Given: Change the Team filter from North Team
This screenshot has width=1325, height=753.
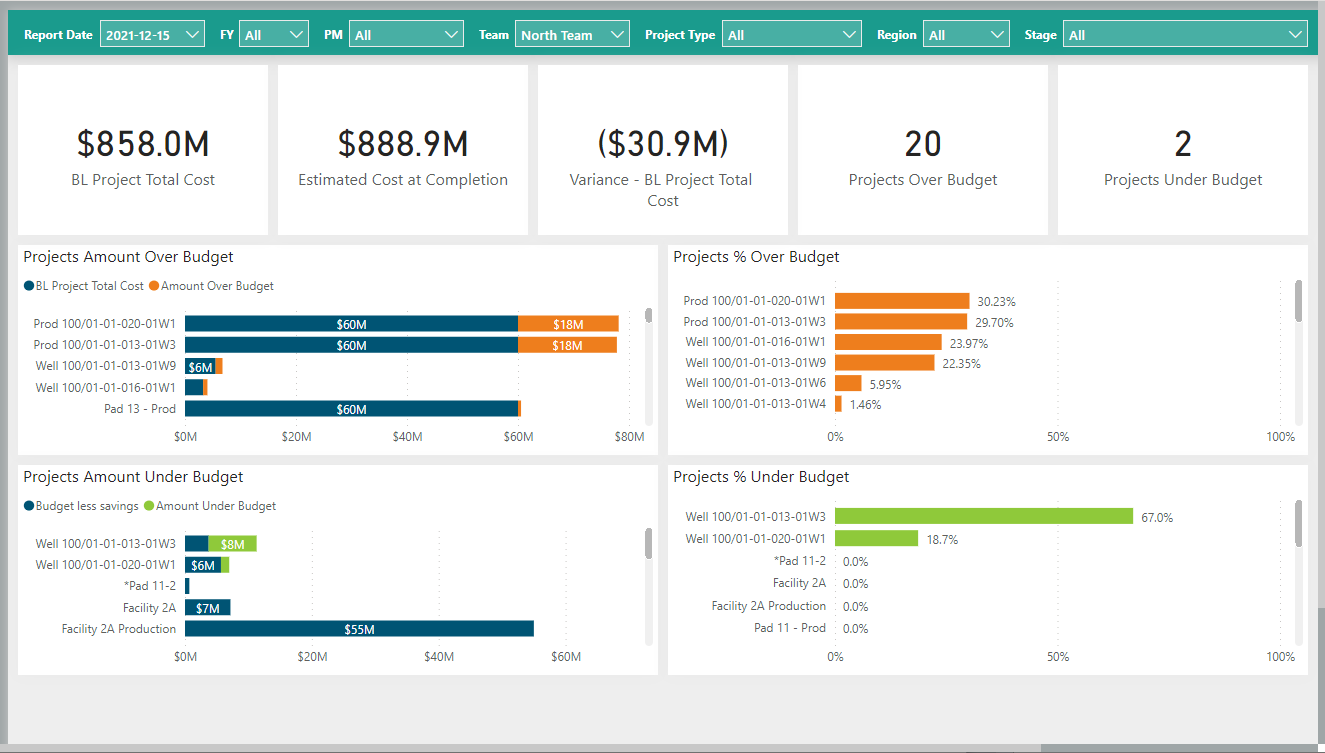Looking at the screenshot, I should (x=572, y=35).
